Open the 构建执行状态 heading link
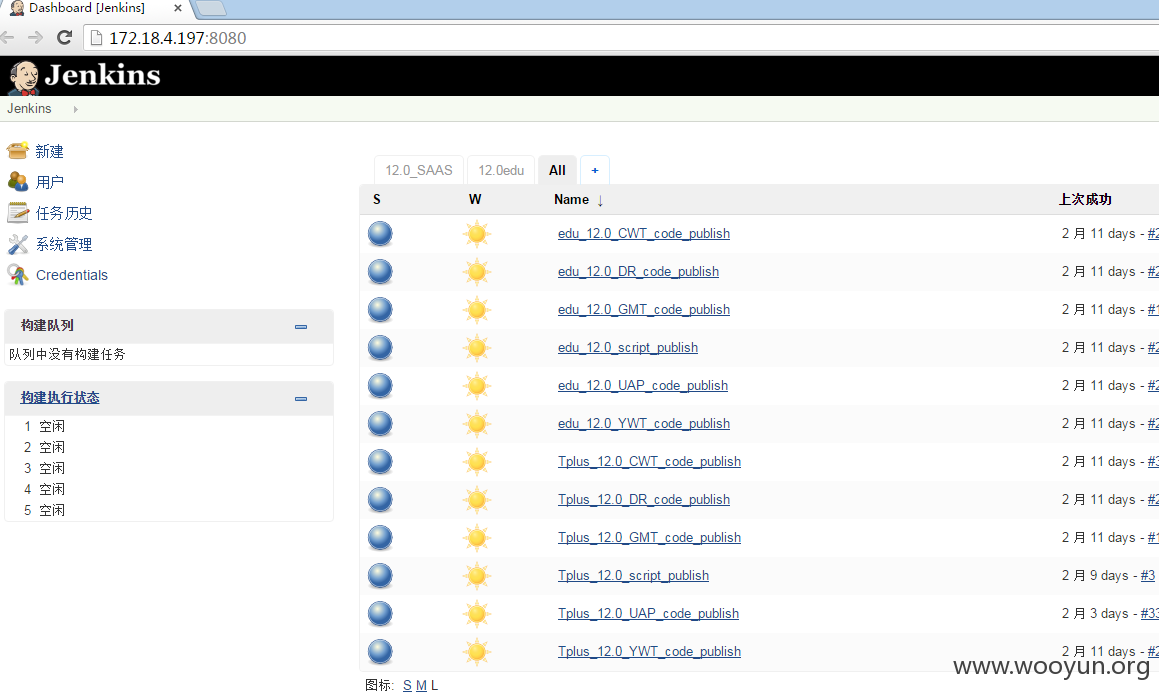 coord(60,398)
